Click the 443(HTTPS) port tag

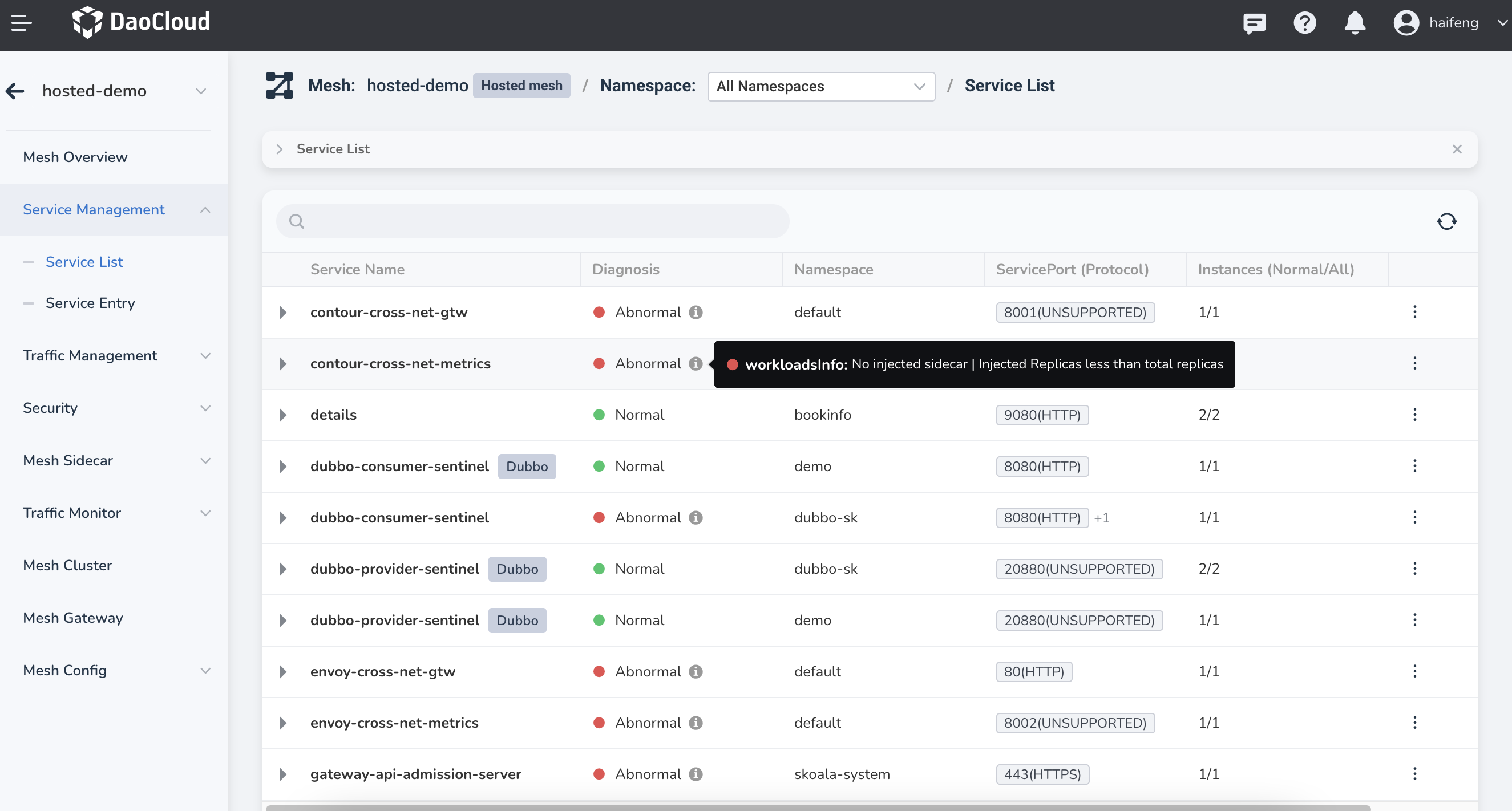tap(1042, 774)
